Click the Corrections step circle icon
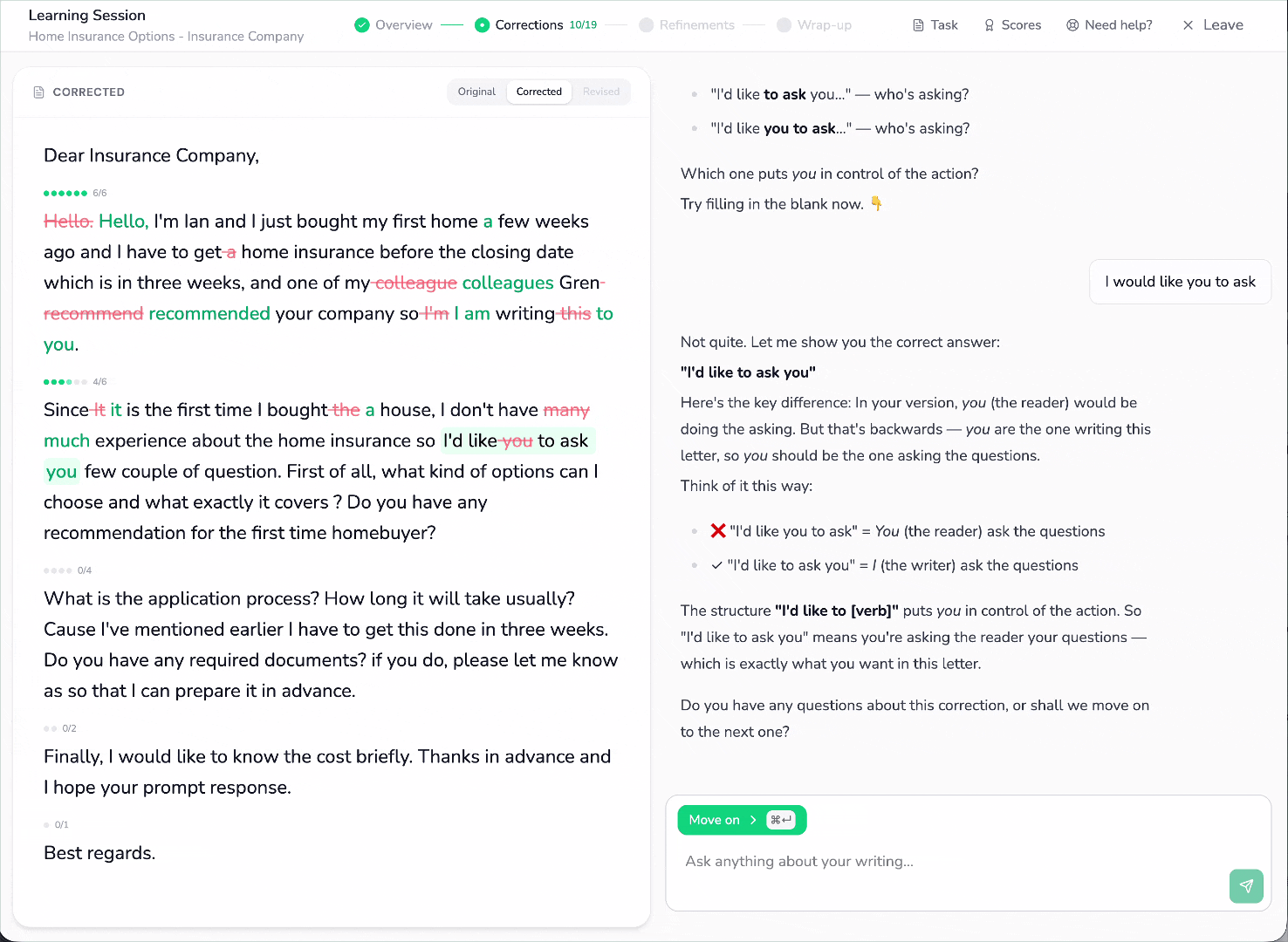Screen dimensions: 1288x942 click(482, 25)
